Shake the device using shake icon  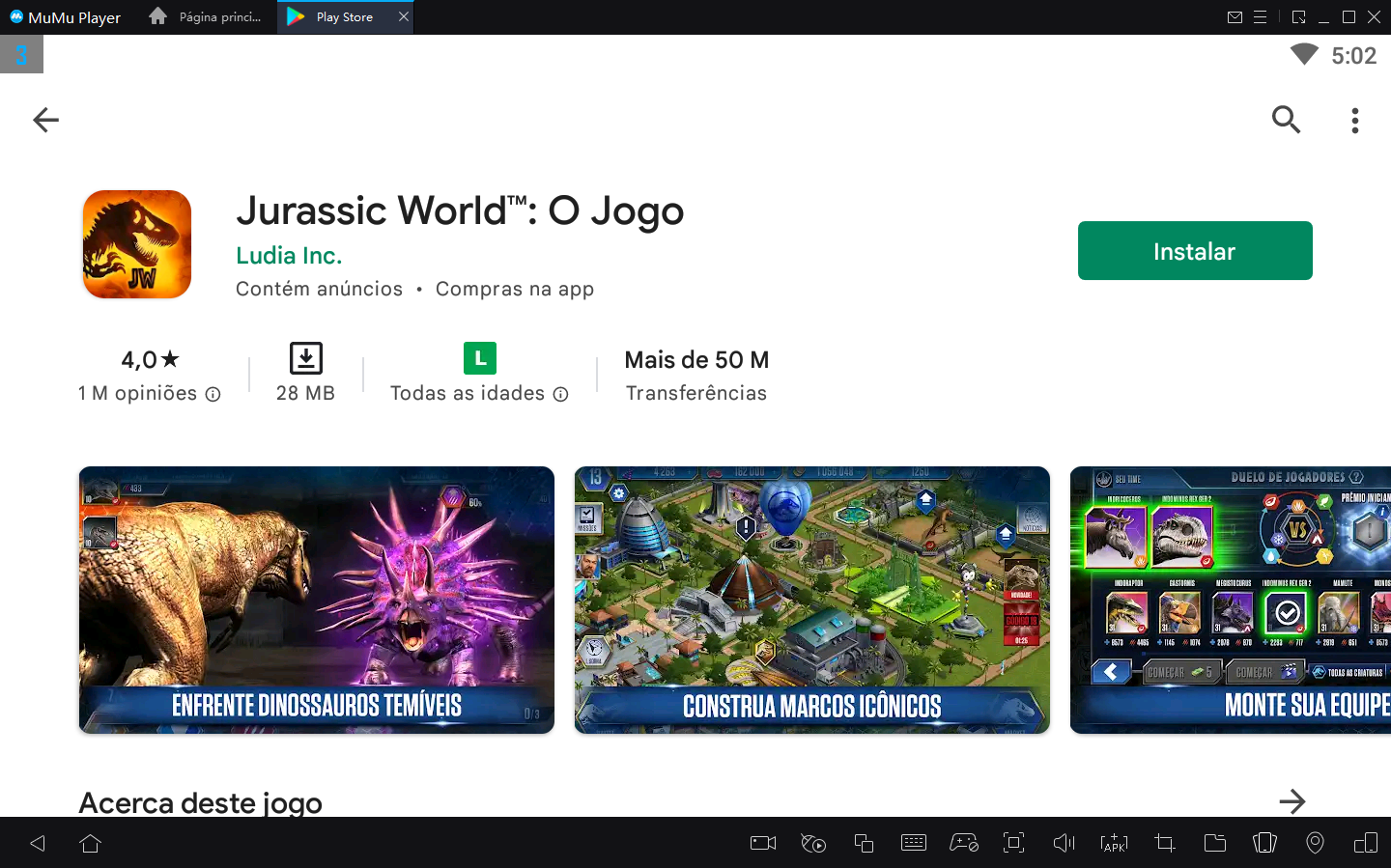[1264, 843]
